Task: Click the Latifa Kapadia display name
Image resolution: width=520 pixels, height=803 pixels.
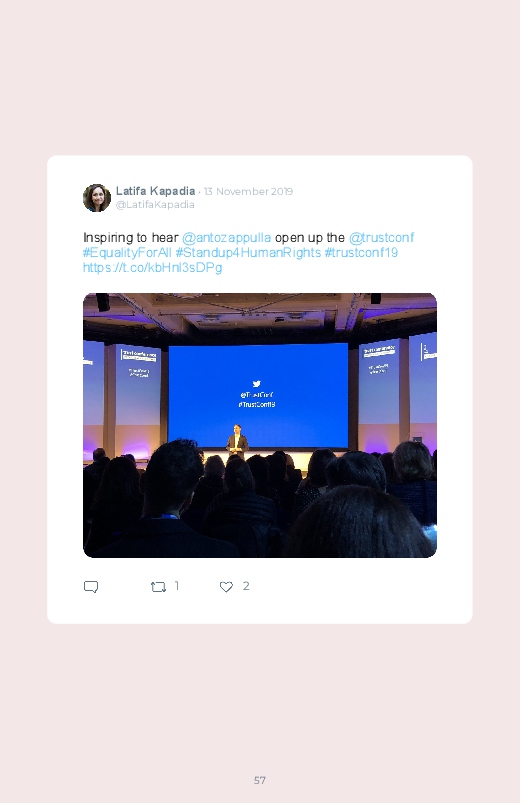Action: (155, 191)
